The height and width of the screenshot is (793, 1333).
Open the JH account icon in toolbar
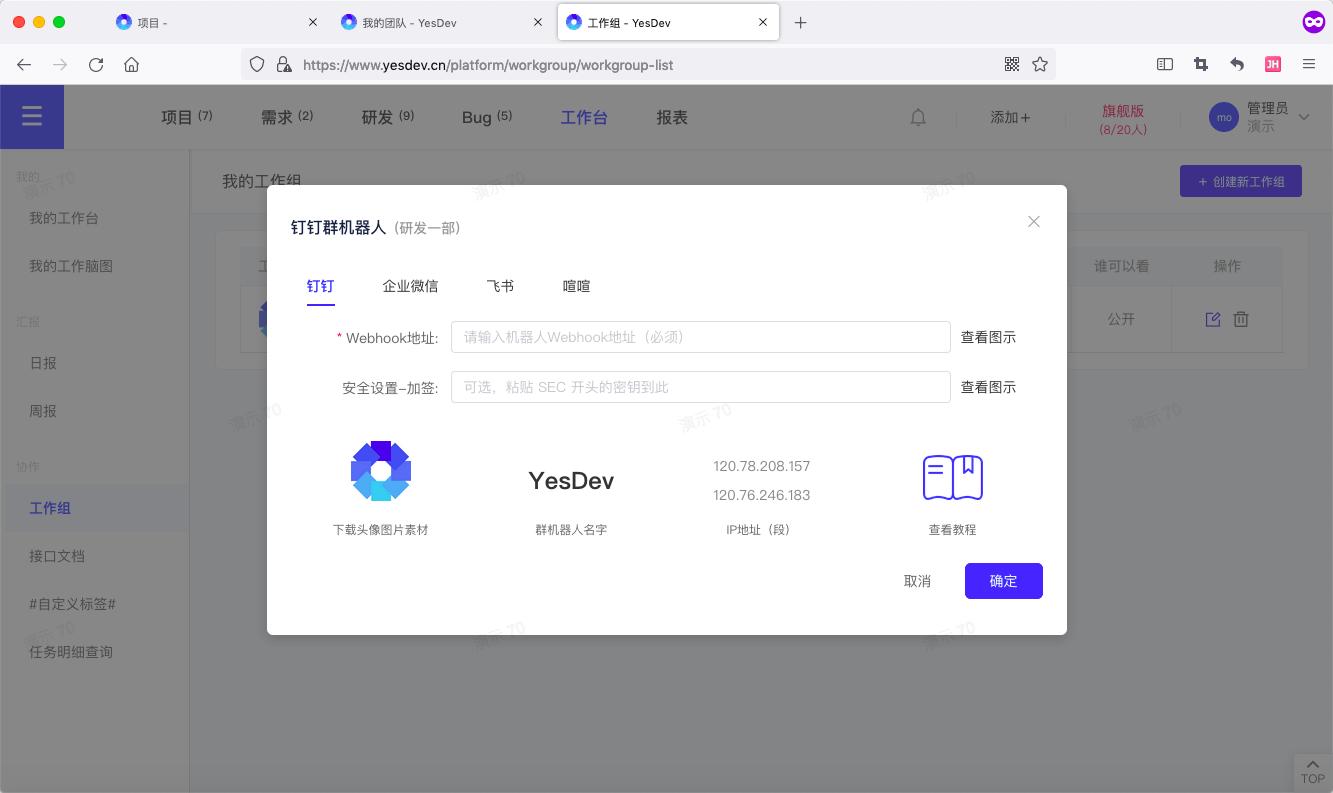coord(1273,64)
